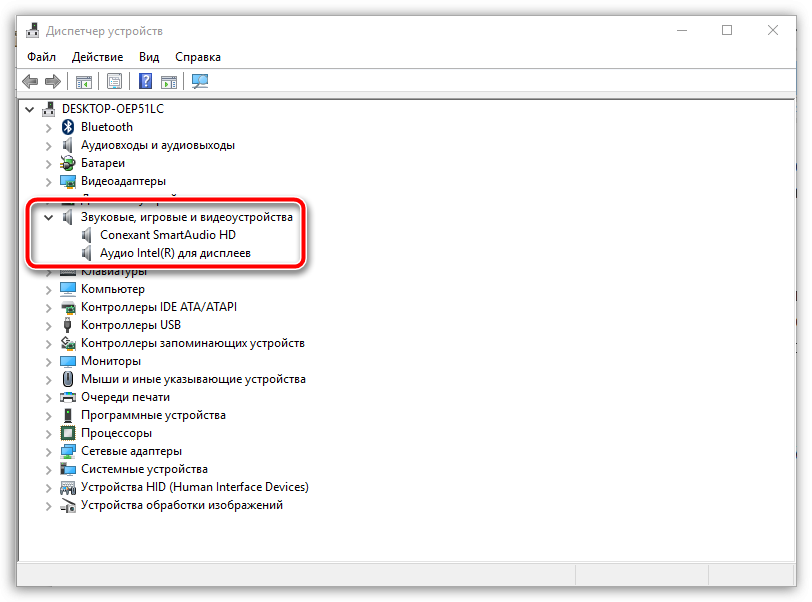Expand the Процессоры category
Image resolution: width=812 pixels, height=602 pixels.
tap(48, 432)
